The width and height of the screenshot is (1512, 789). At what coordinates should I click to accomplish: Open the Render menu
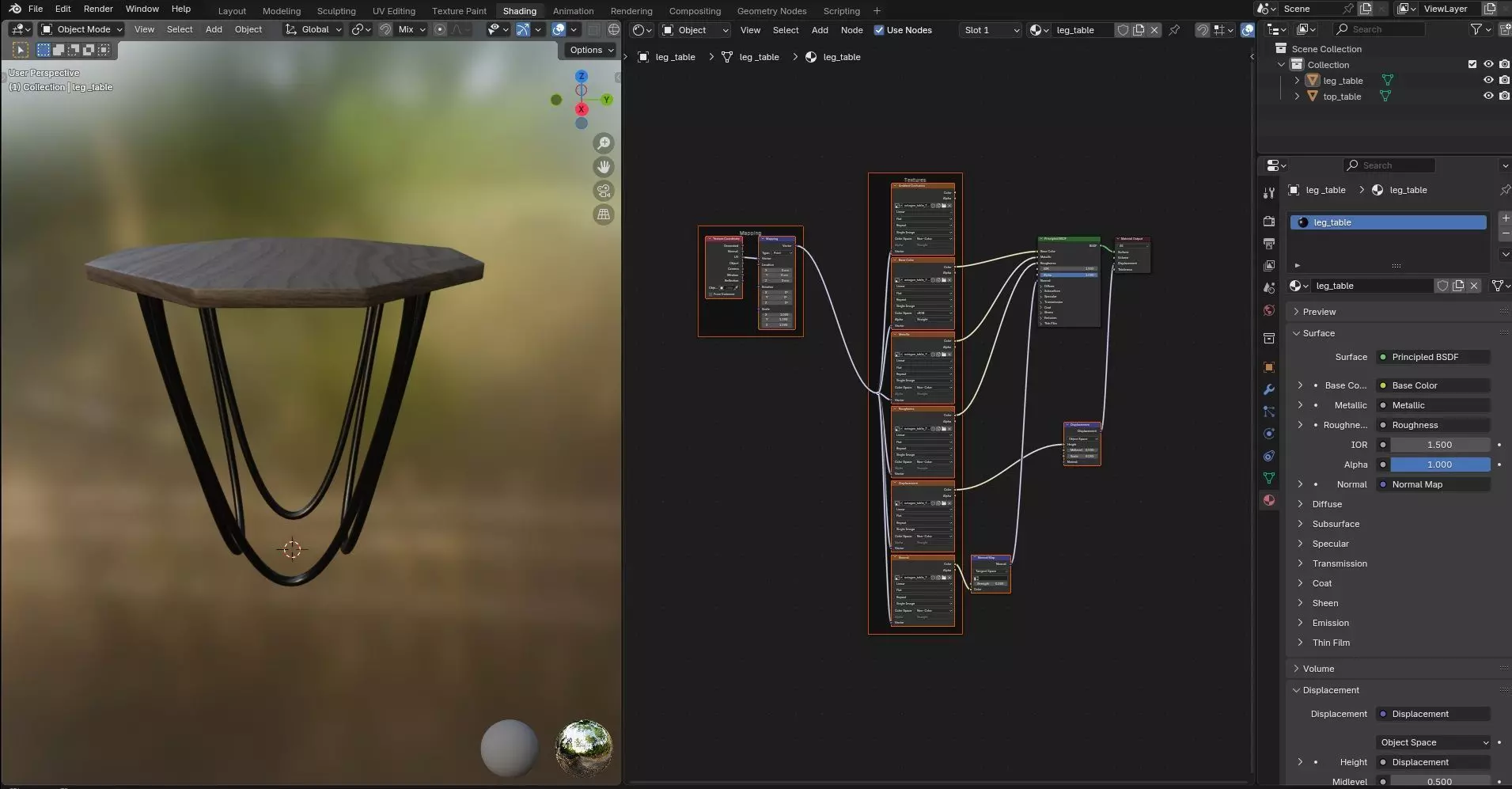(x=98, y=9)
